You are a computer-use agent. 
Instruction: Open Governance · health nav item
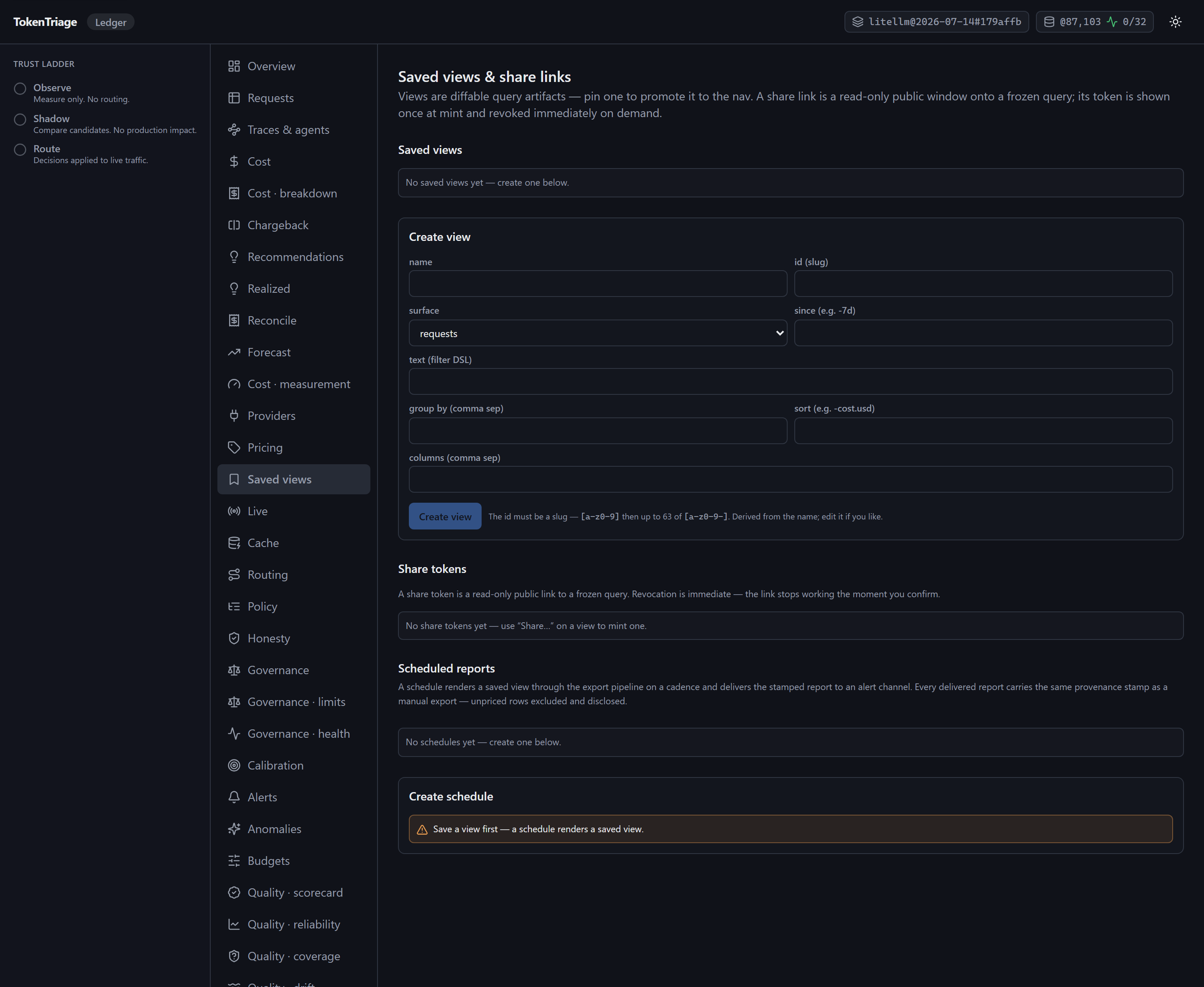pos(294,734)
